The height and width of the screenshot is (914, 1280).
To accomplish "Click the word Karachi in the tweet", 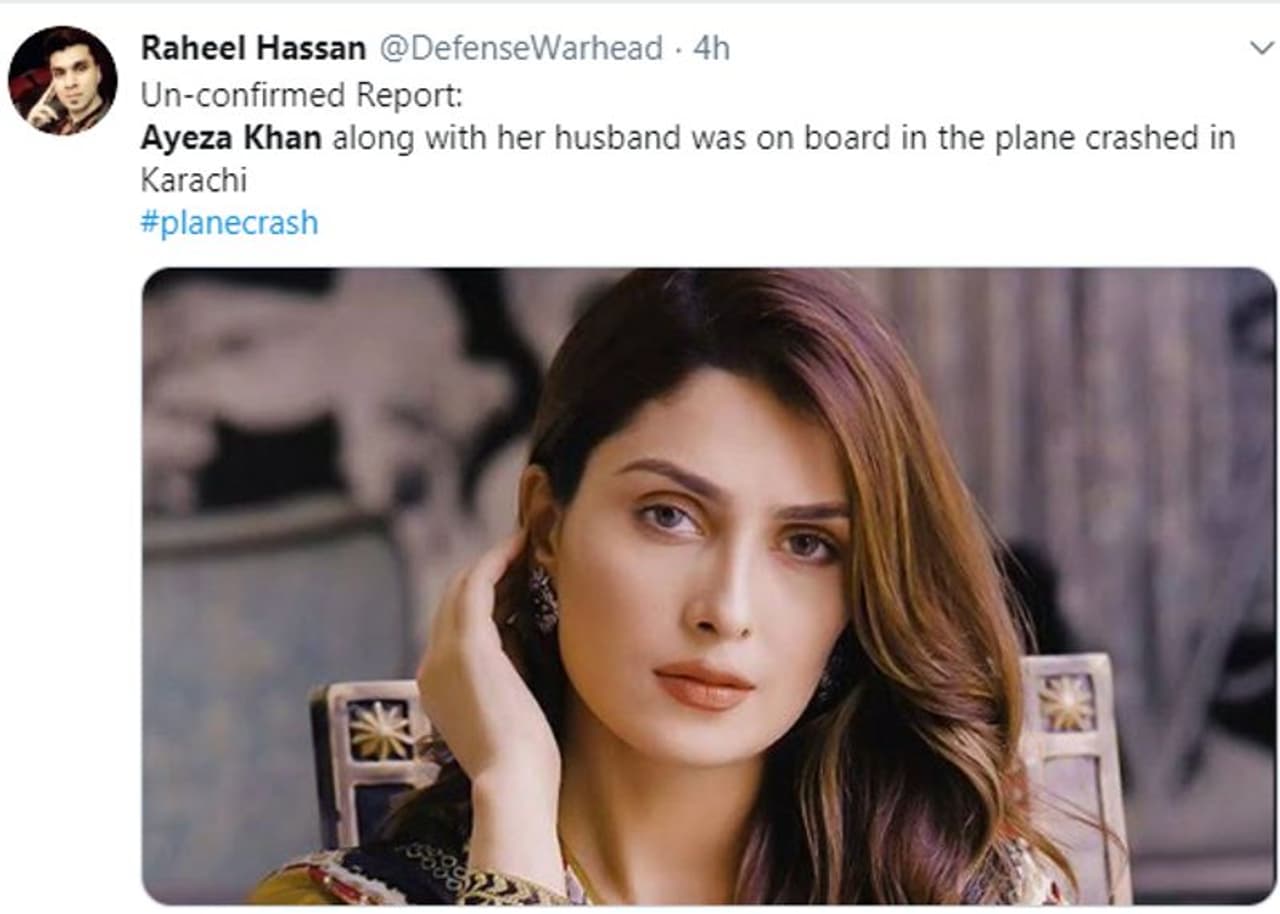I will [x=193, y=181].
